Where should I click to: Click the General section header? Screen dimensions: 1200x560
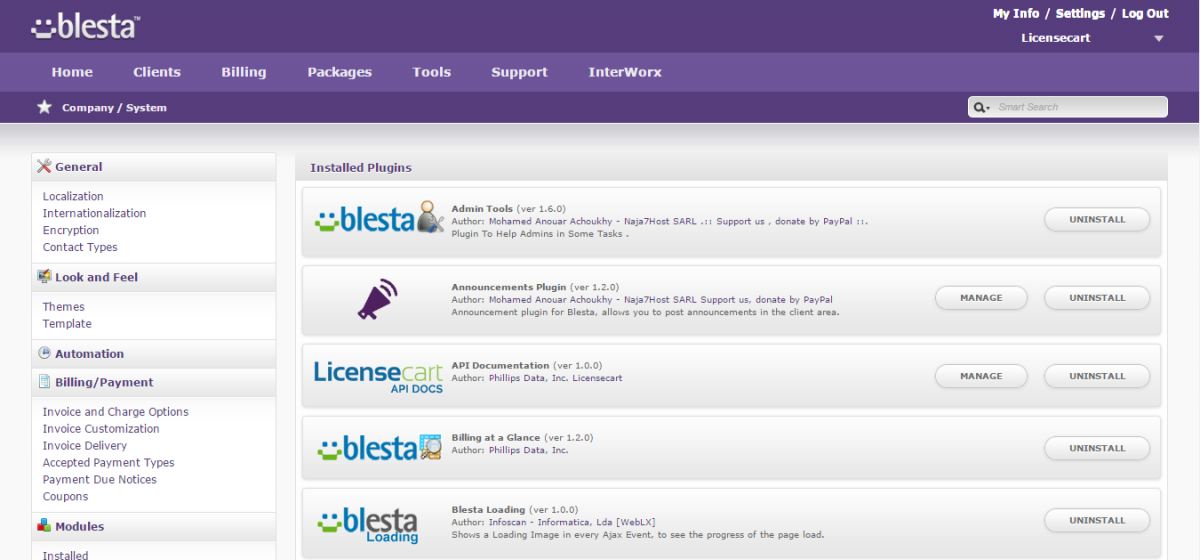pyautogui.click(x=153, y=167)
